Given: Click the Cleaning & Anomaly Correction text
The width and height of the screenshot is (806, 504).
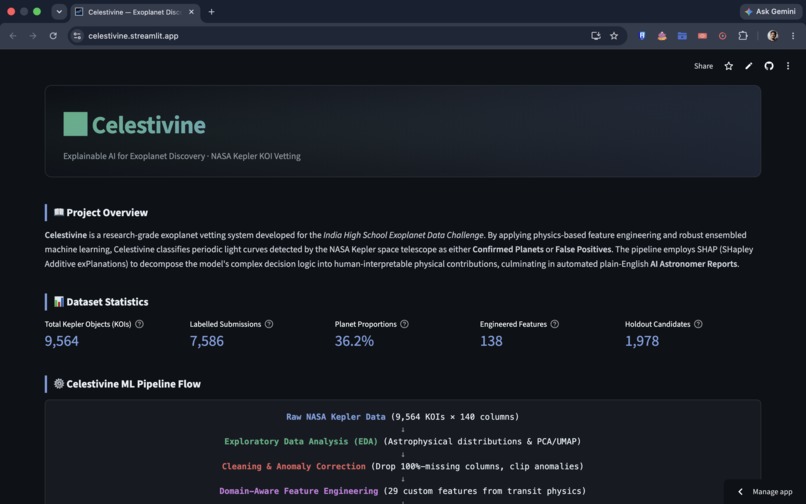Looking at the screenshot, I should tap(294, 466).
